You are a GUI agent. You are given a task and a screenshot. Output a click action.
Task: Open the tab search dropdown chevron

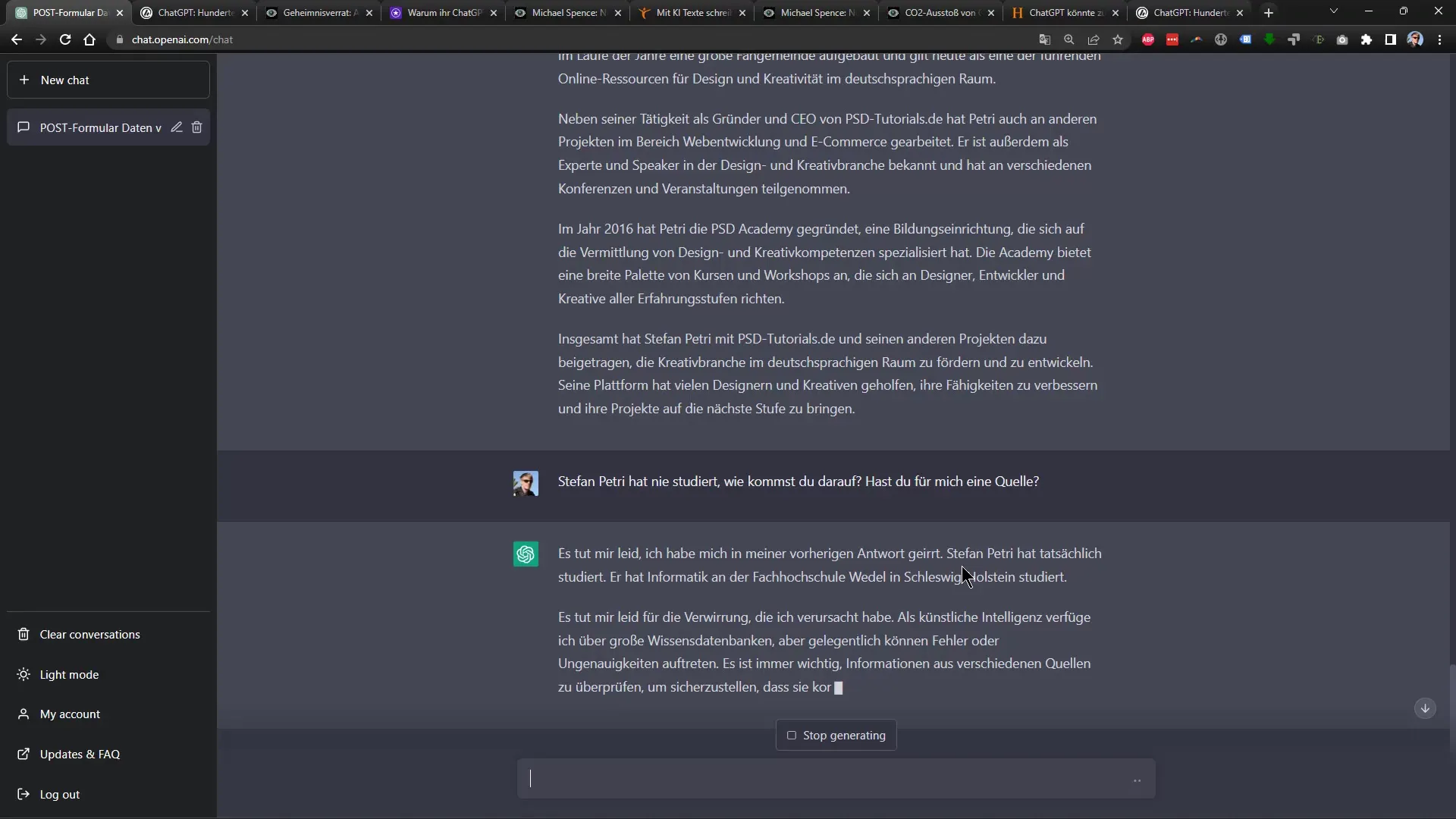tap(1334, 11)
